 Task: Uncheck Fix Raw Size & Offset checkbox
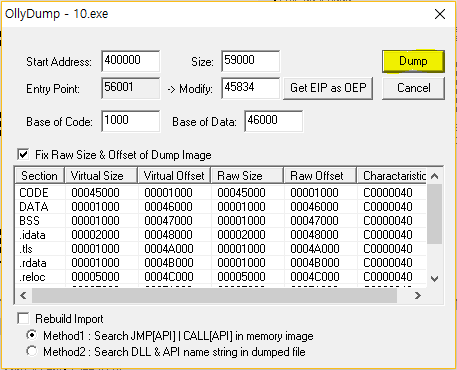point(23,155)
